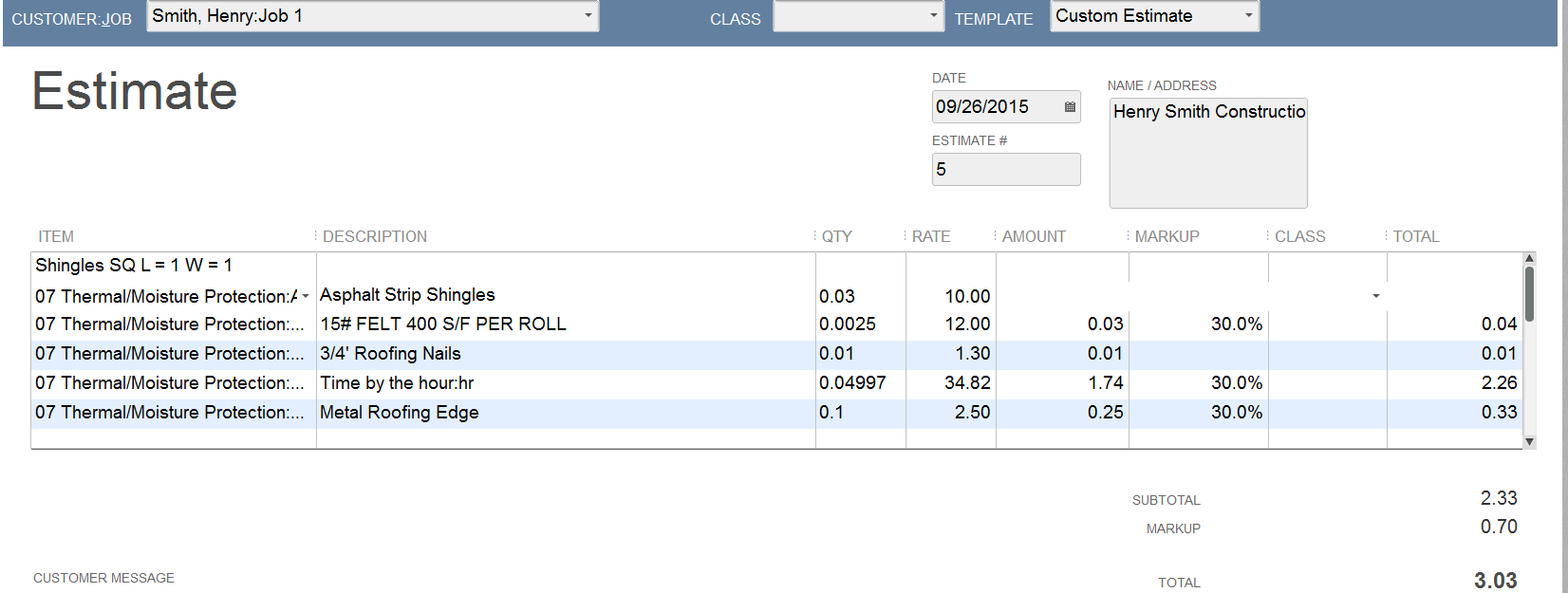
Task: Open item dropdown on Asphalt Strip Shingles row
Action: tap(306, 297)
